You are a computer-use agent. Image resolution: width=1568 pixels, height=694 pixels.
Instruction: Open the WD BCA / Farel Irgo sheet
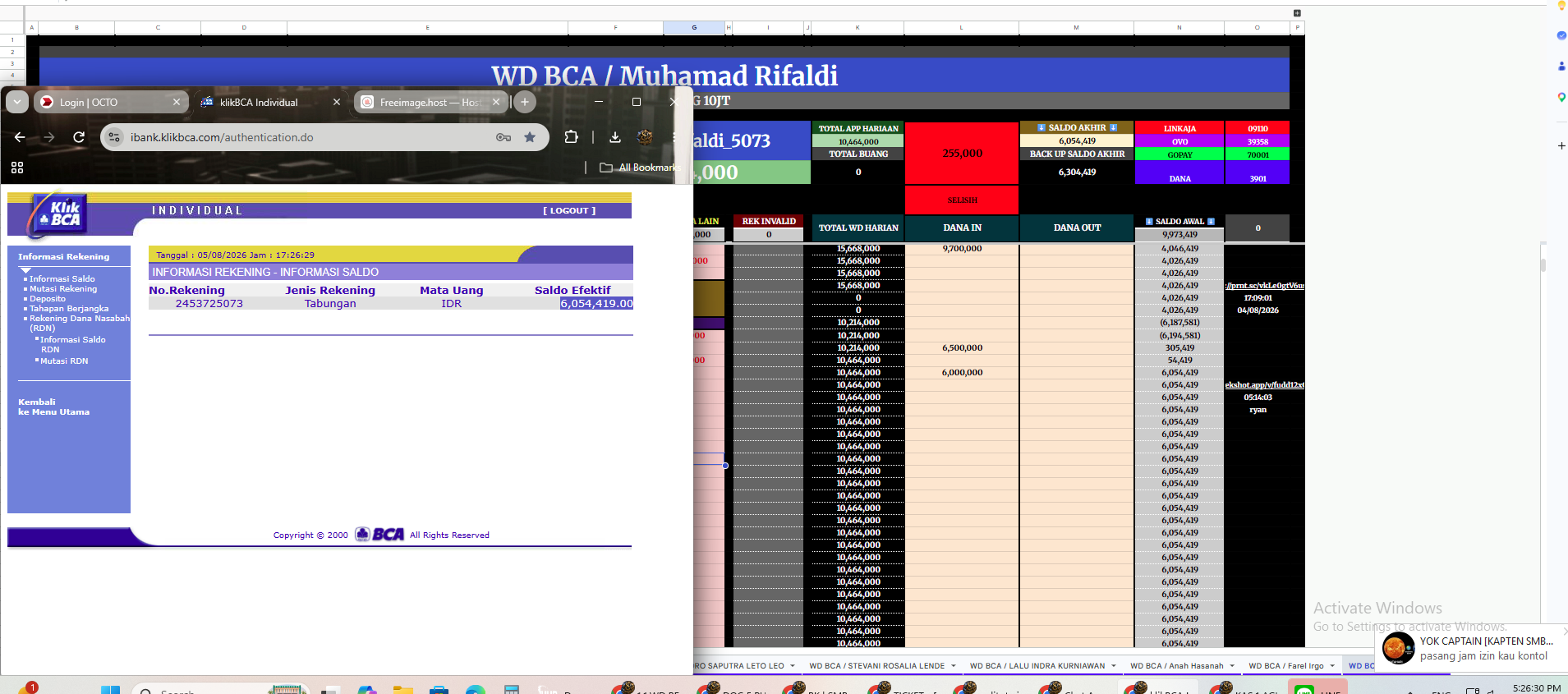tap(1285, 666)
